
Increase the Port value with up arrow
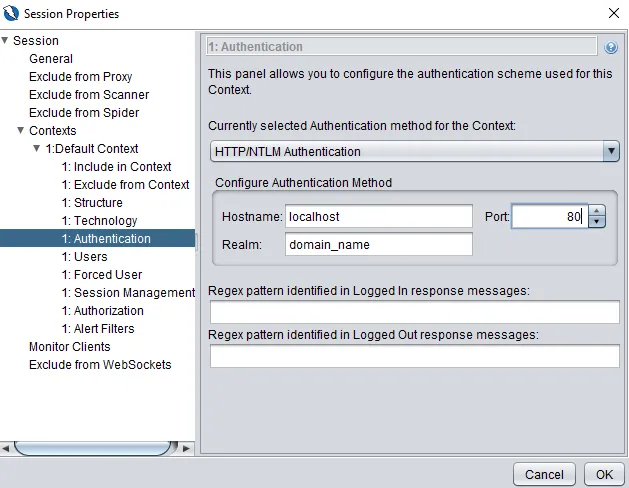point(597,211)
